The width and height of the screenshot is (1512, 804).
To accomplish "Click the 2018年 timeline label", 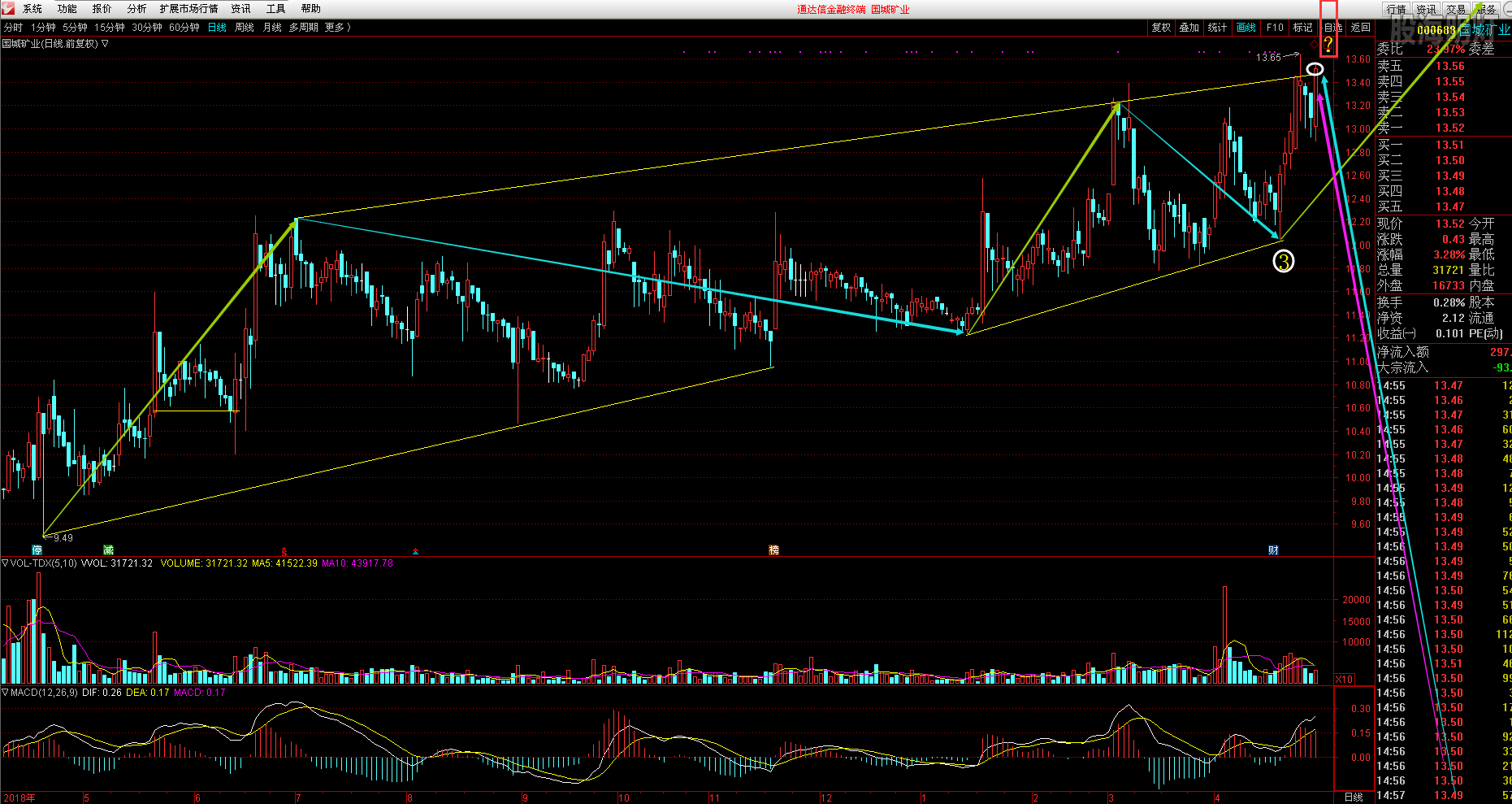I will click(x=19, y=798).
